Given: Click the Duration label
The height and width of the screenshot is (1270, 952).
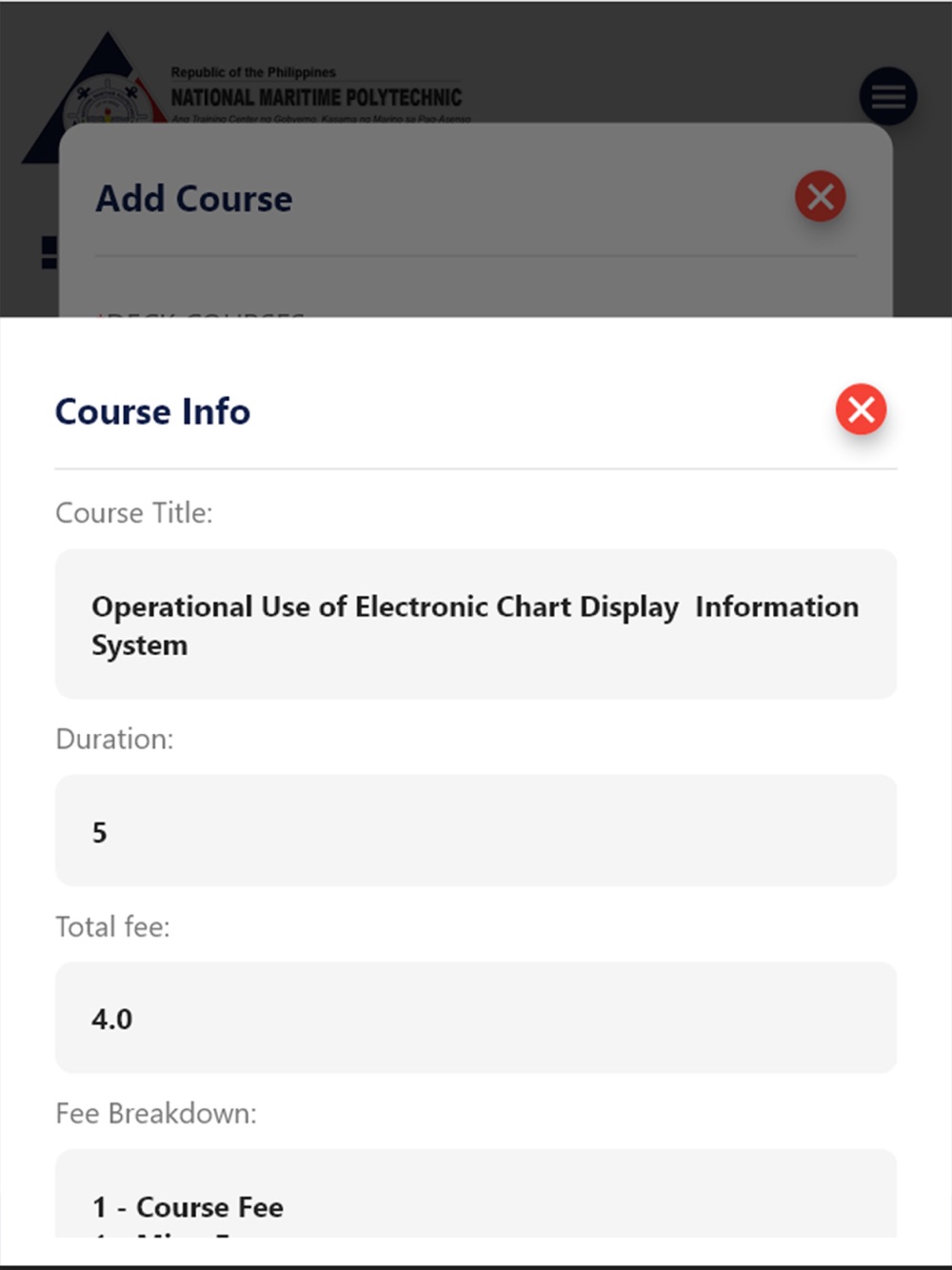Looking at the screenshot, I should (x=114, y=739).
